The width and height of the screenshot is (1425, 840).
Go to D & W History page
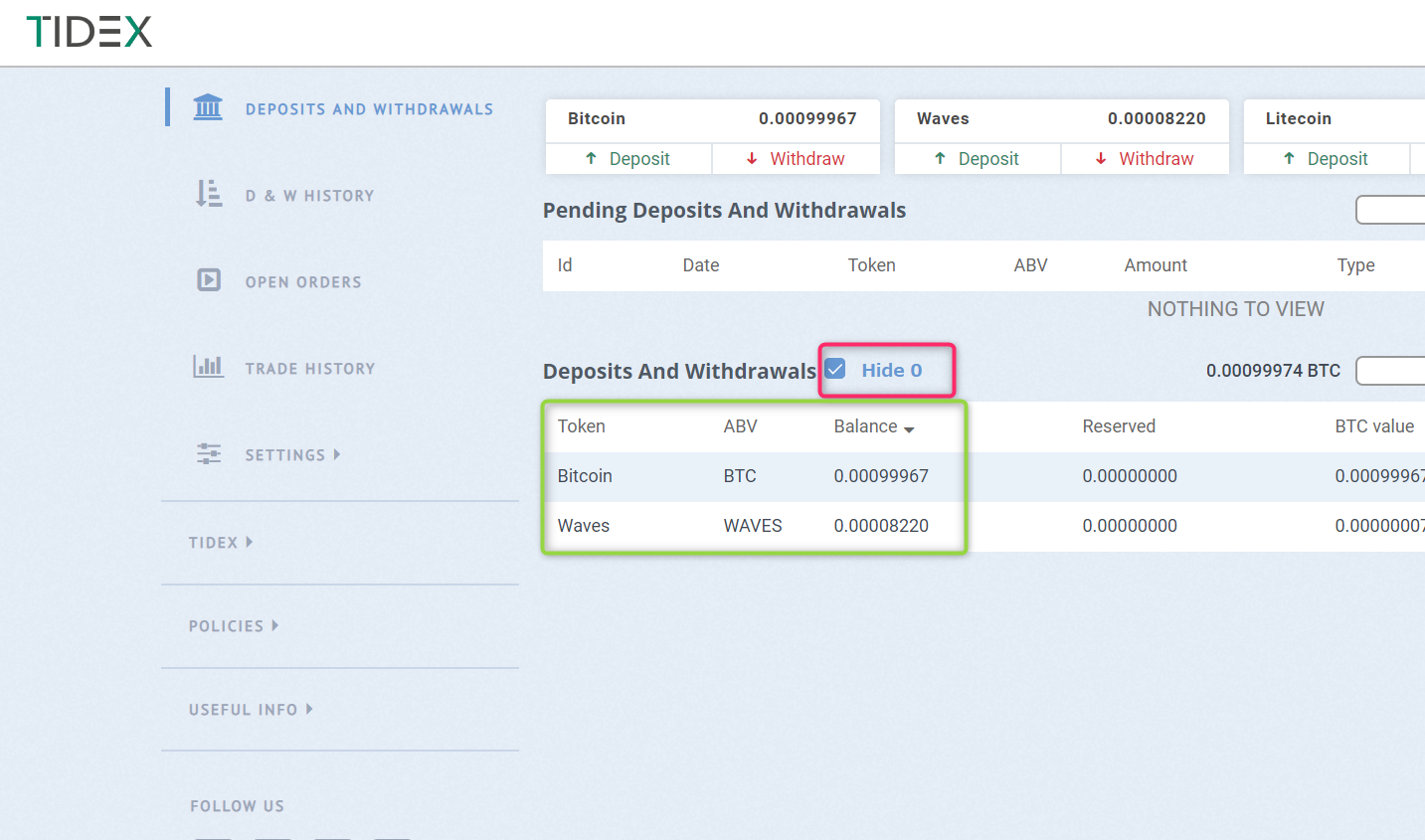pyautogui.click(x=309, y=196)
